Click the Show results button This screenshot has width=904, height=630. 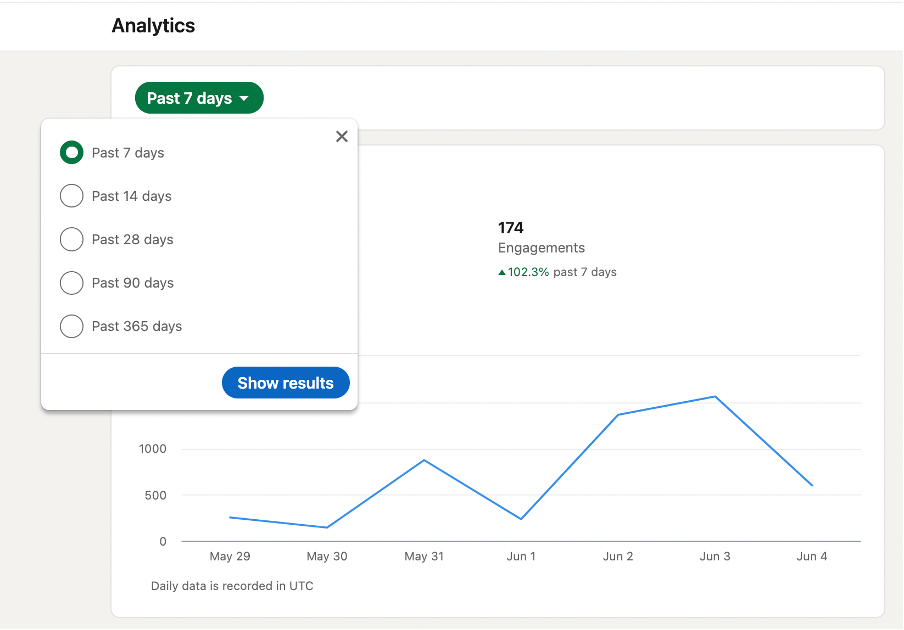click(285, 383)
